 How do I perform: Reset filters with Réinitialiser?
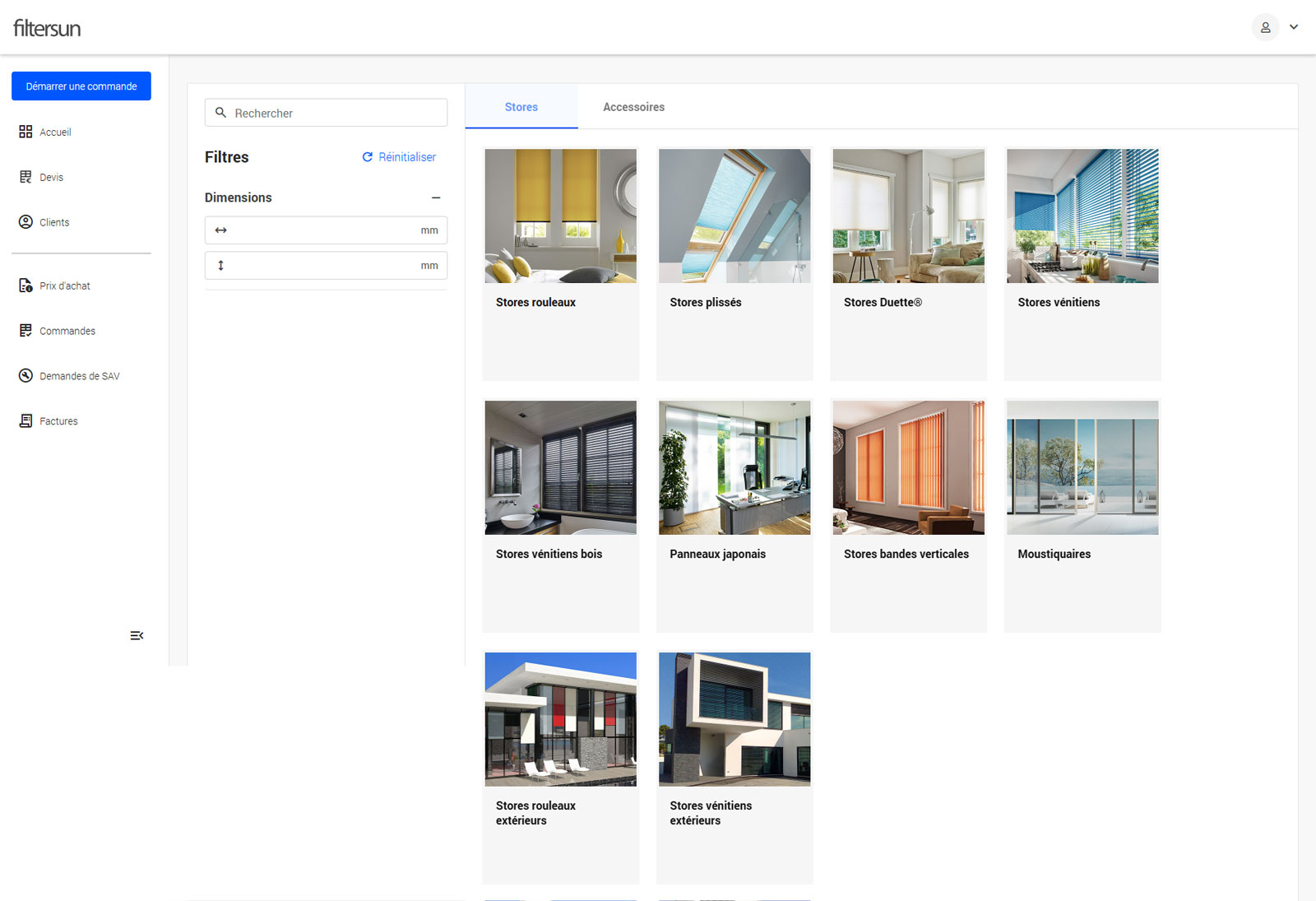[399, 157]
